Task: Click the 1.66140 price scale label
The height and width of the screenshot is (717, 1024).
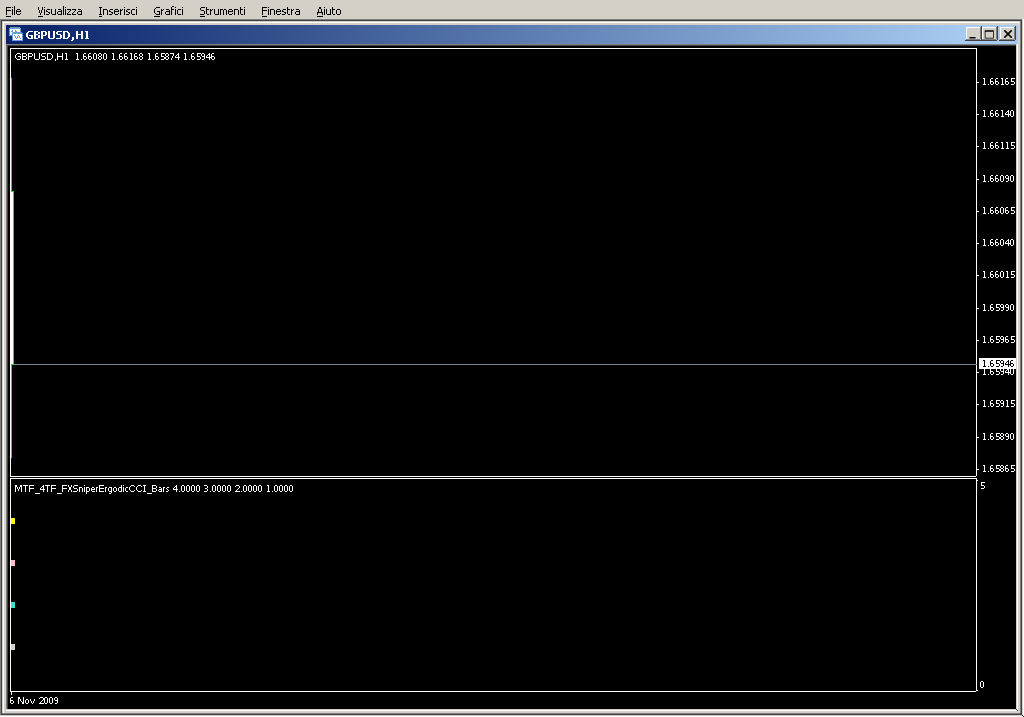Action: tap(999, 114)
